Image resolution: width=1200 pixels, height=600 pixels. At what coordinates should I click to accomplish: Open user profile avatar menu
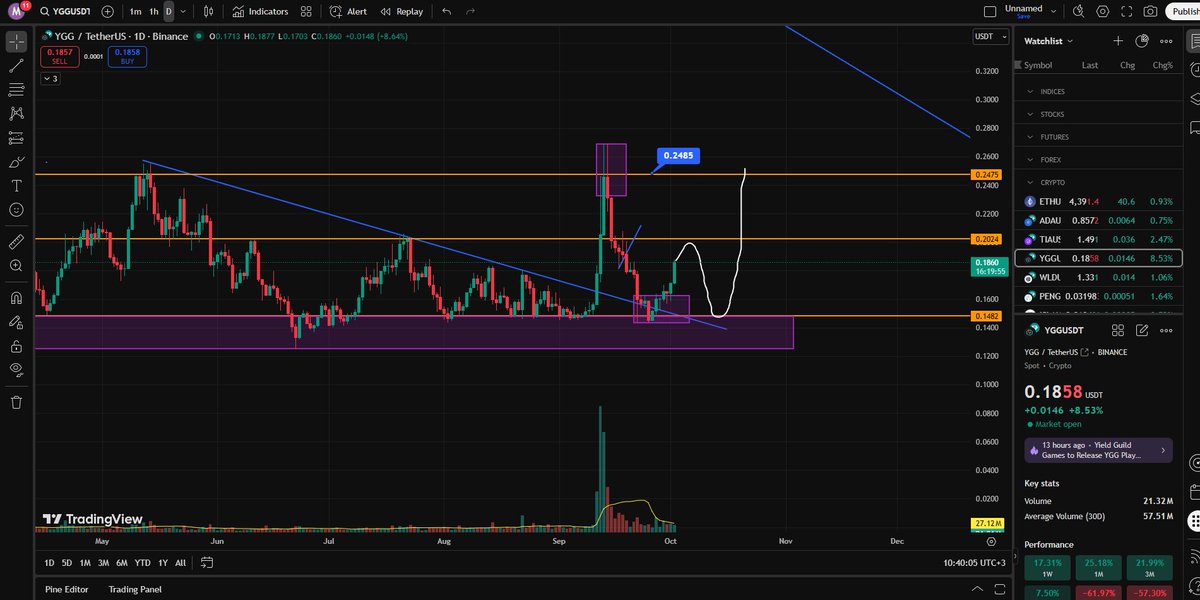14,11
